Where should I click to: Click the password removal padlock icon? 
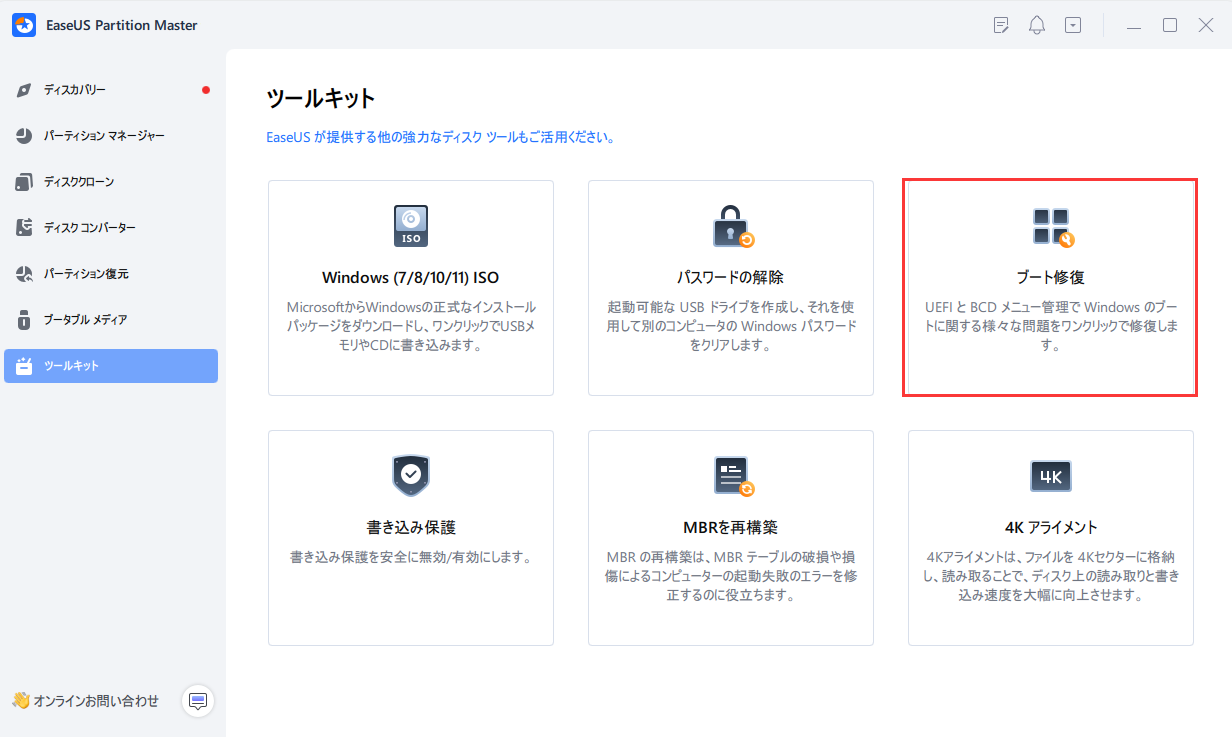point(732,227)
